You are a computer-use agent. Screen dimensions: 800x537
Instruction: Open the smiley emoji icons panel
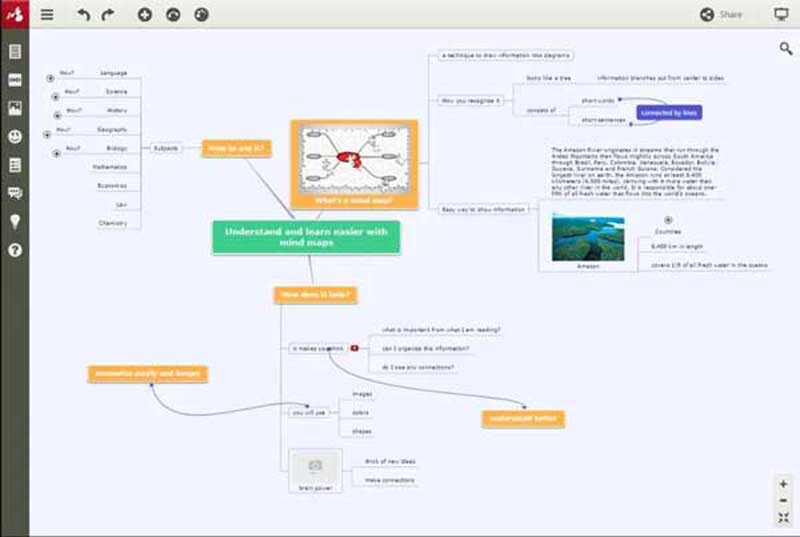[x=15, y=136]
